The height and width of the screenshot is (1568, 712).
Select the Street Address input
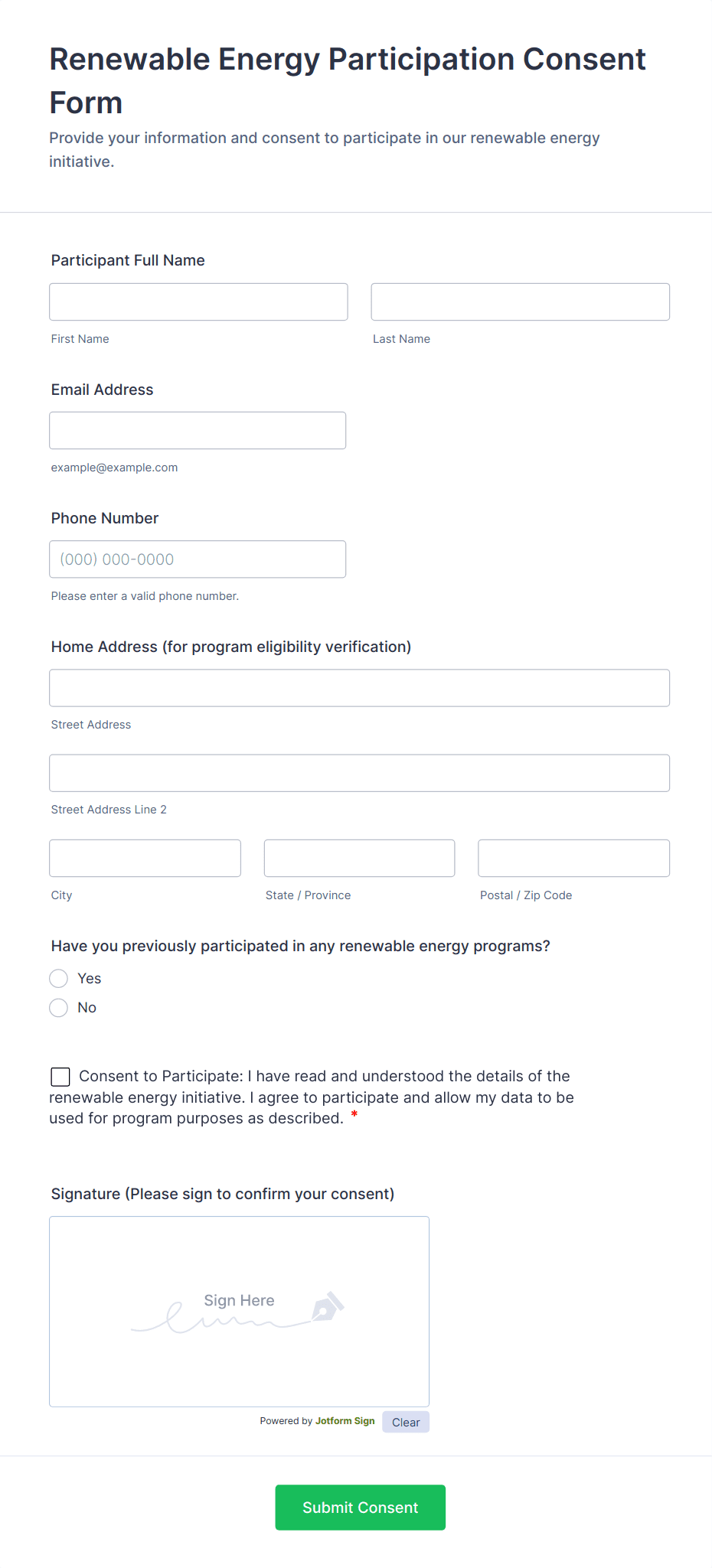tap(359, 688)
